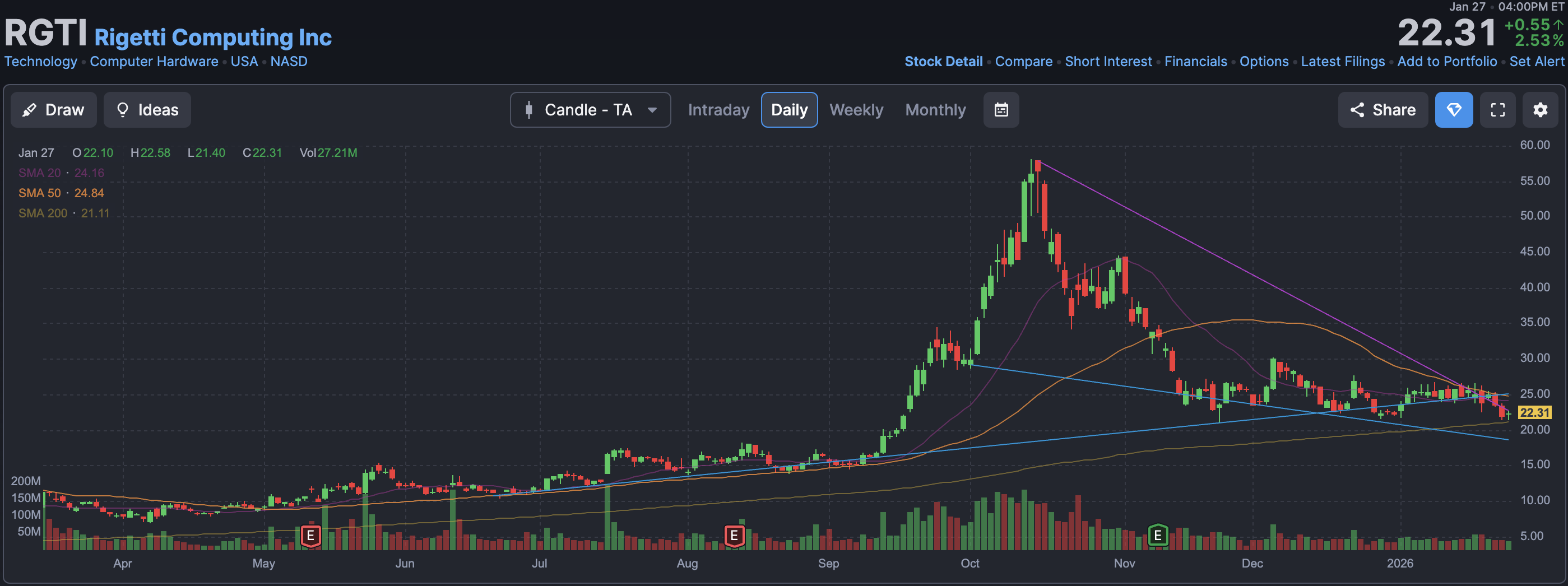Click the share icon in Share button
The width and height of the screenshot is (1568, 586).
1357,110
